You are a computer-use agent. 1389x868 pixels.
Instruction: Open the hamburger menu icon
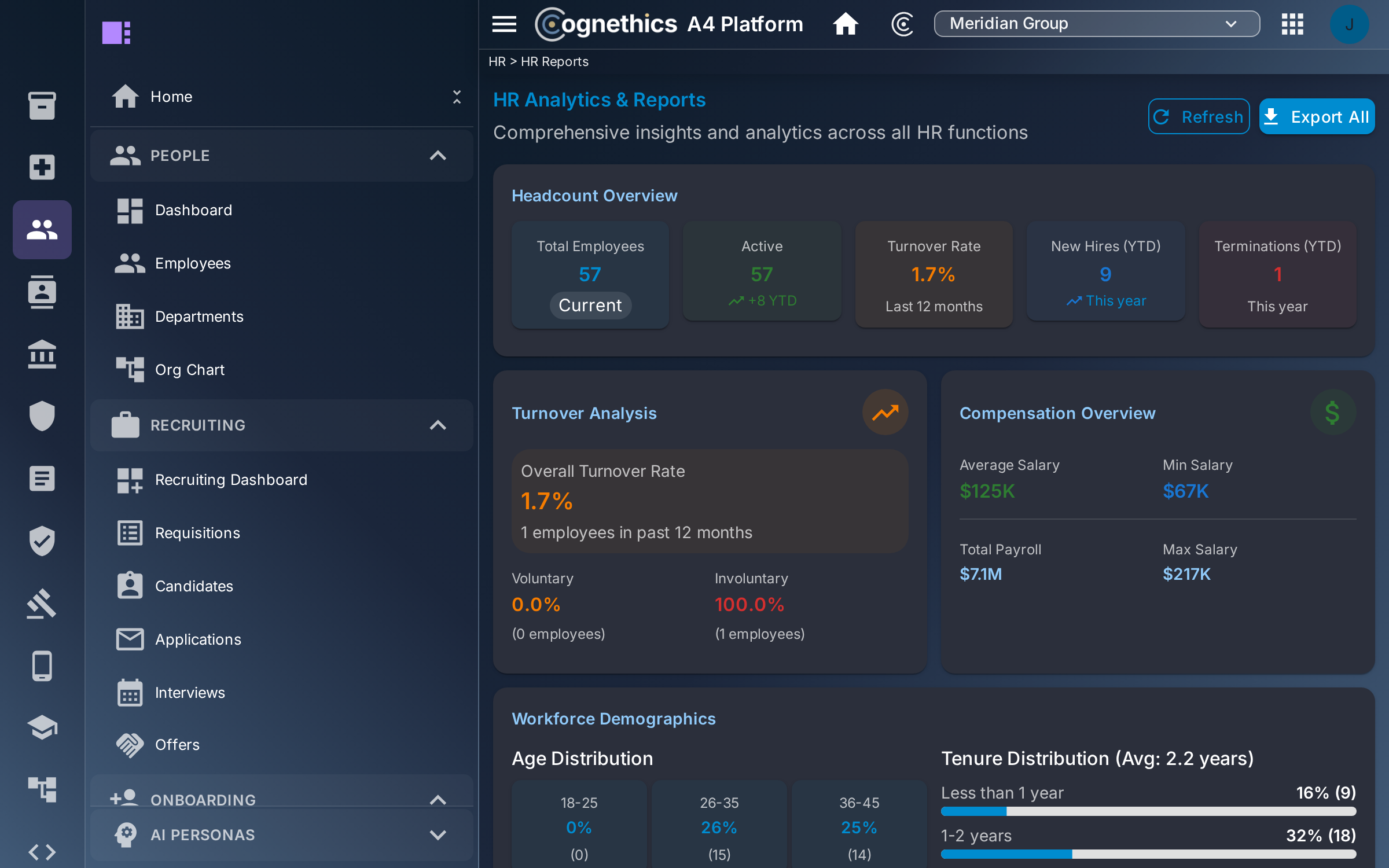pyautogui.click(x=504, y=24)
